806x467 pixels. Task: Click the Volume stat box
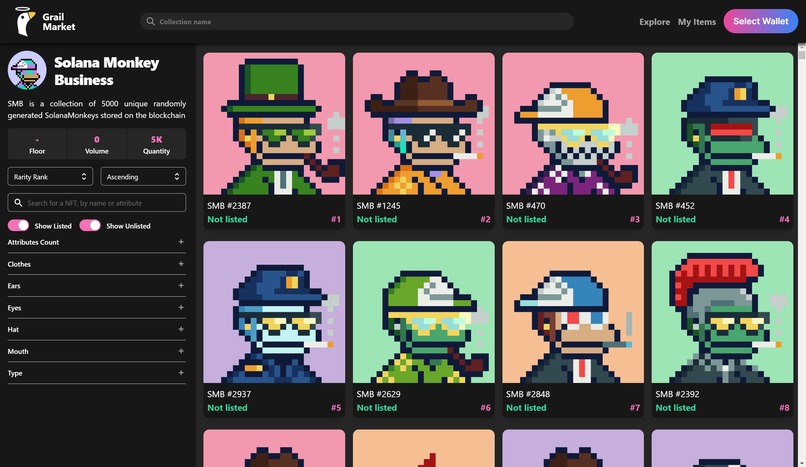(x=97, y=144)
